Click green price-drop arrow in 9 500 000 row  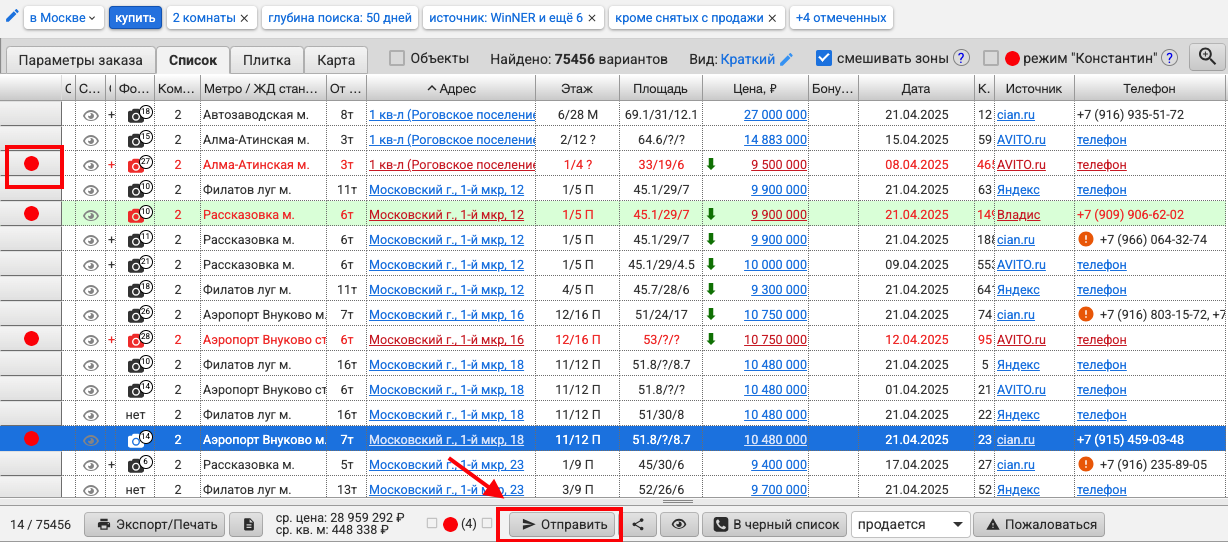pyautogui.click(x=711, y=164)
